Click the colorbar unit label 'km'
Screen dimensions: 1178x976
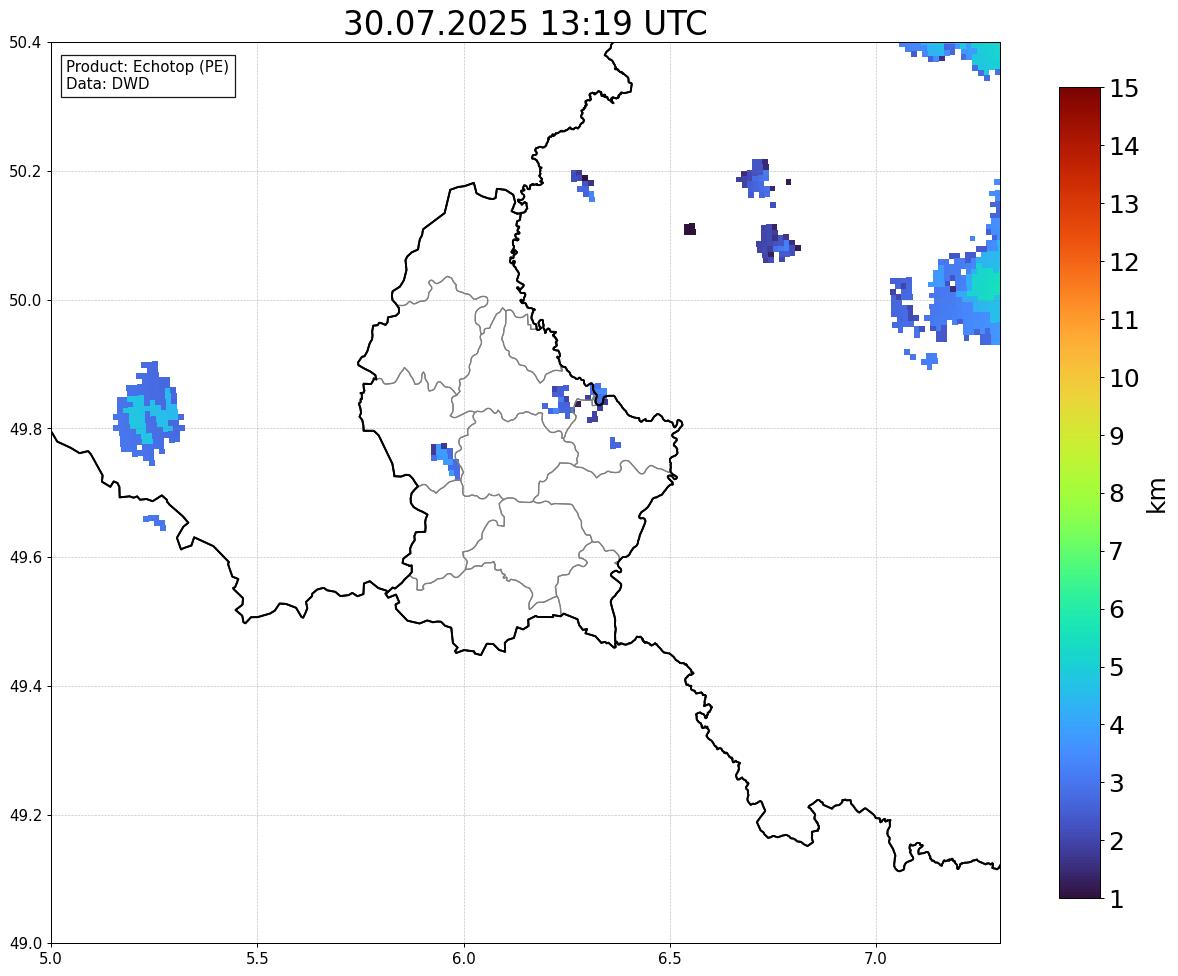1157,495
